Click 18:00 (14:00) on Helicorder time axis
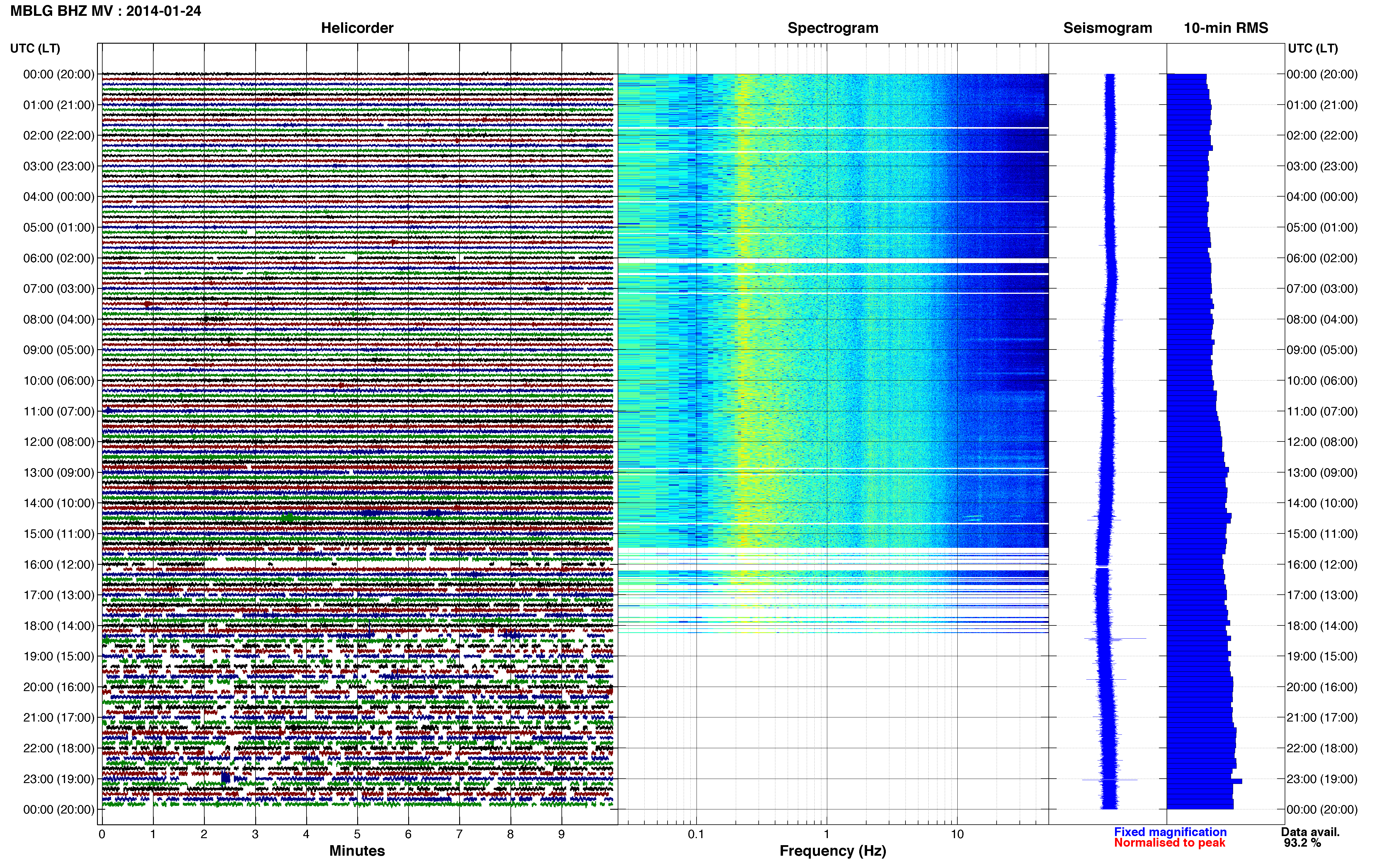Screen dimensions: 1389x868 coord(59,626)
